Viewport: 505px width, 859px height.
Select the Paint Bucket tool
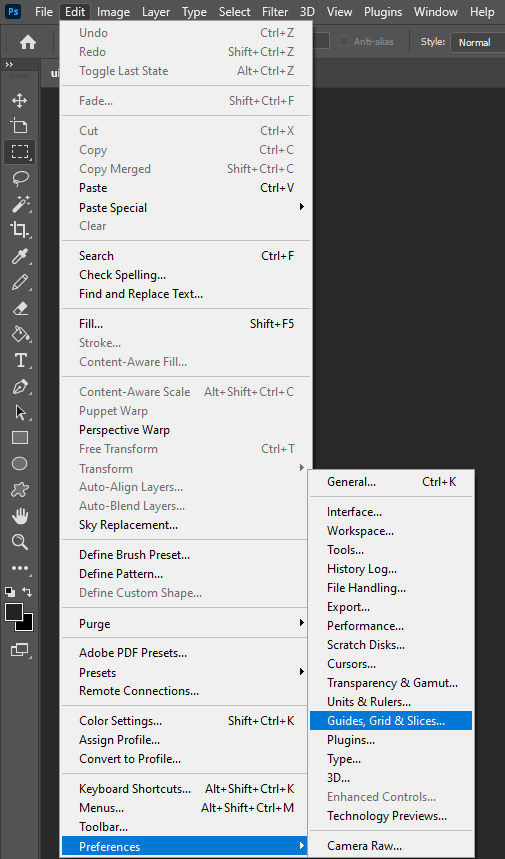click(x=20, y=334)
